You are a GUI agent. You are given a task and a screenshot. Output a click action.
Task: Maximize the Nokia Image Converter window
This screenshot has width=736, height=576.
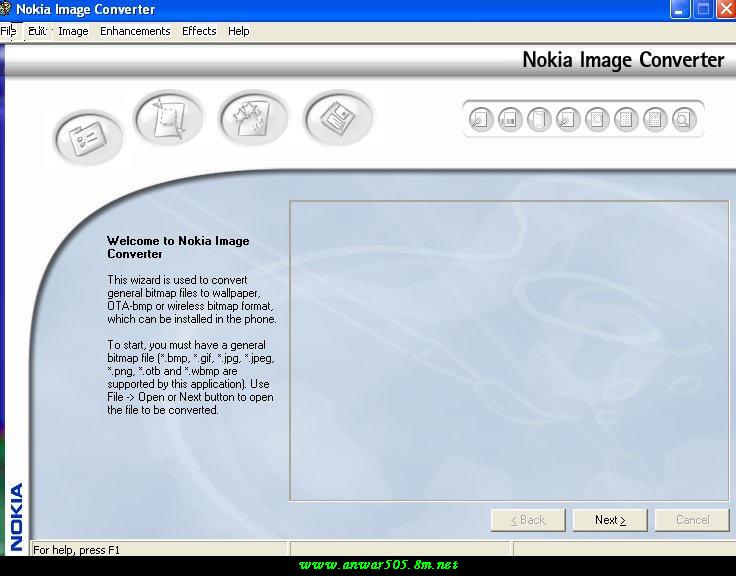pos(703,9)
